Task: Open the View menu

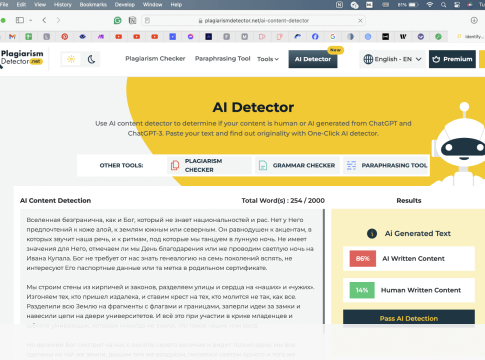Action: pos(40,5)
